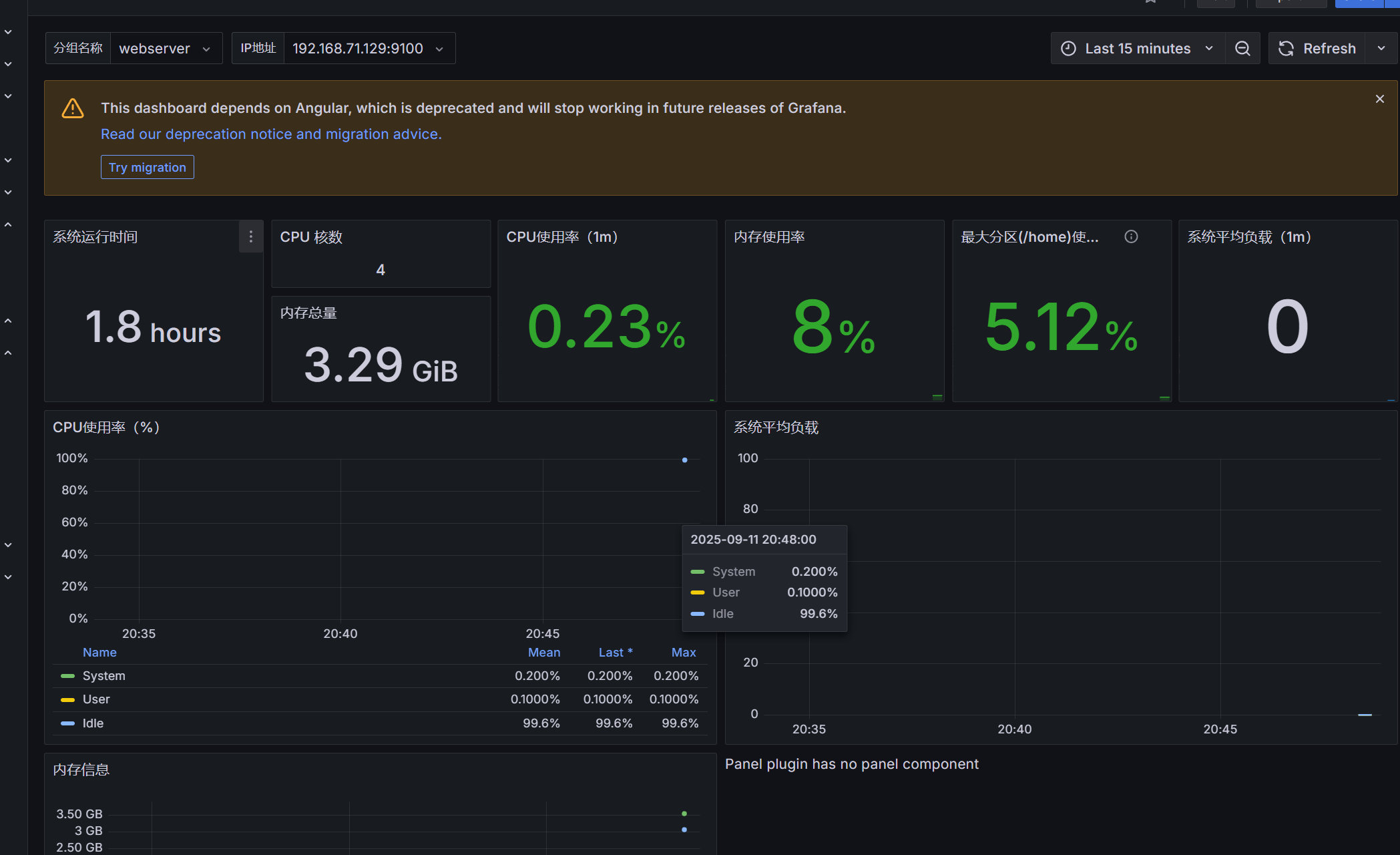Click the warning triangle icon in banner
Image resolution: width=1400 pixels, height=855 pixels.
click(x=73, y=108)
